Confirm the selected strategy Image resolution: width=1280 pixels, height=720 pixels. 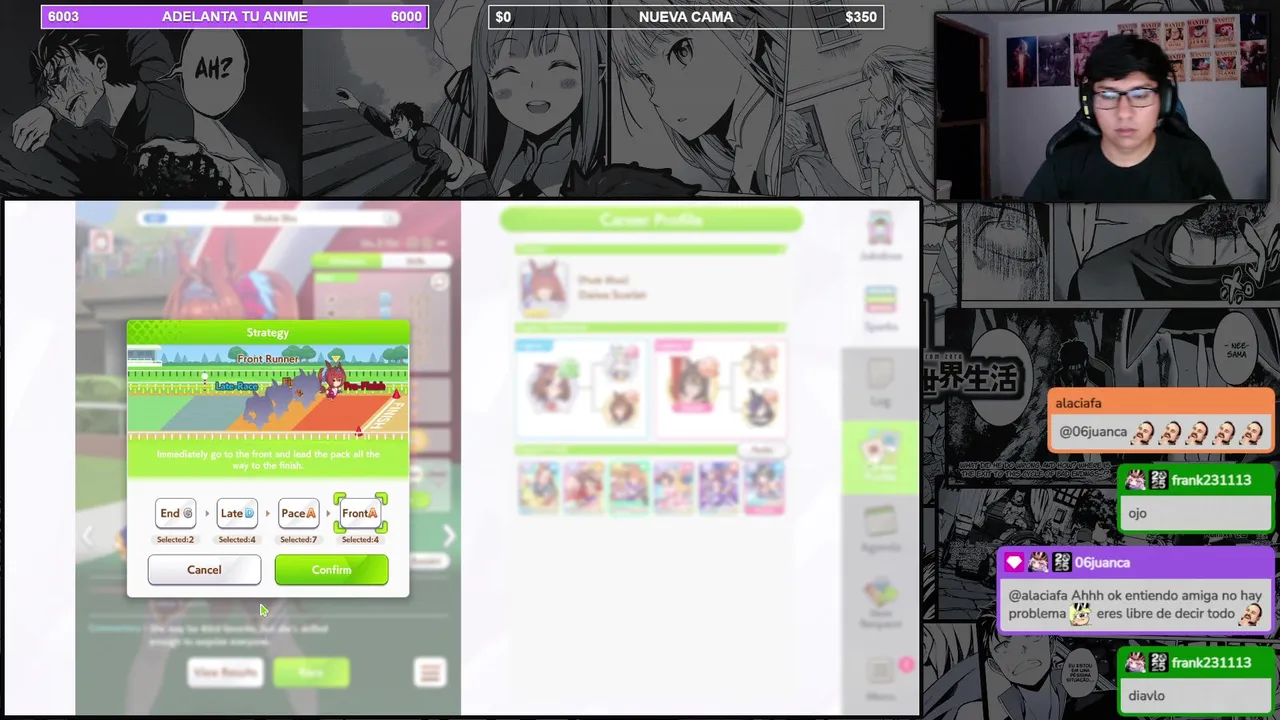point(331,570)
